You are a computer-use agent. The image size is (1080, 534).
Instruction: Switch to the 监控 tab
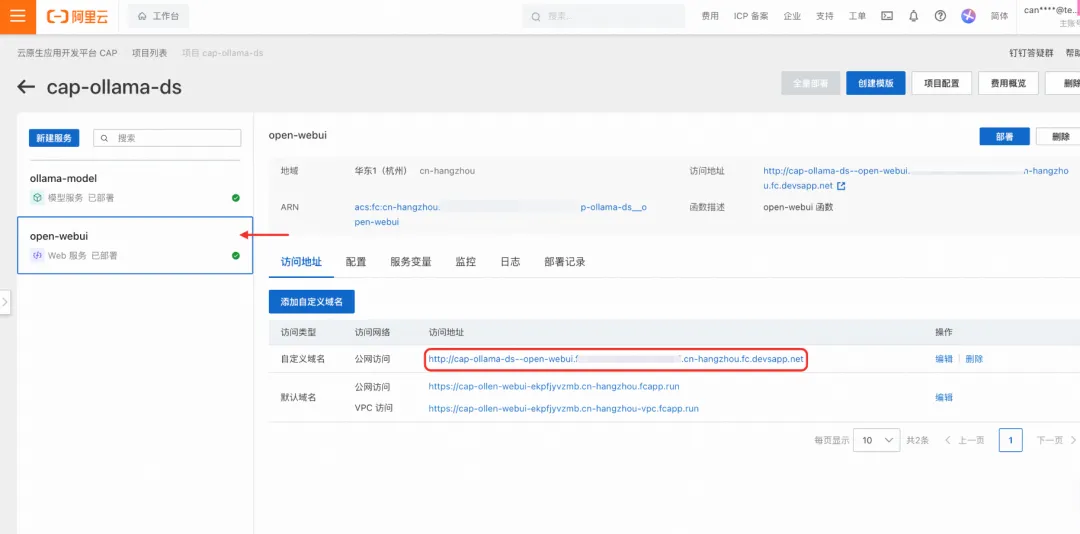(x=466, y=262)
